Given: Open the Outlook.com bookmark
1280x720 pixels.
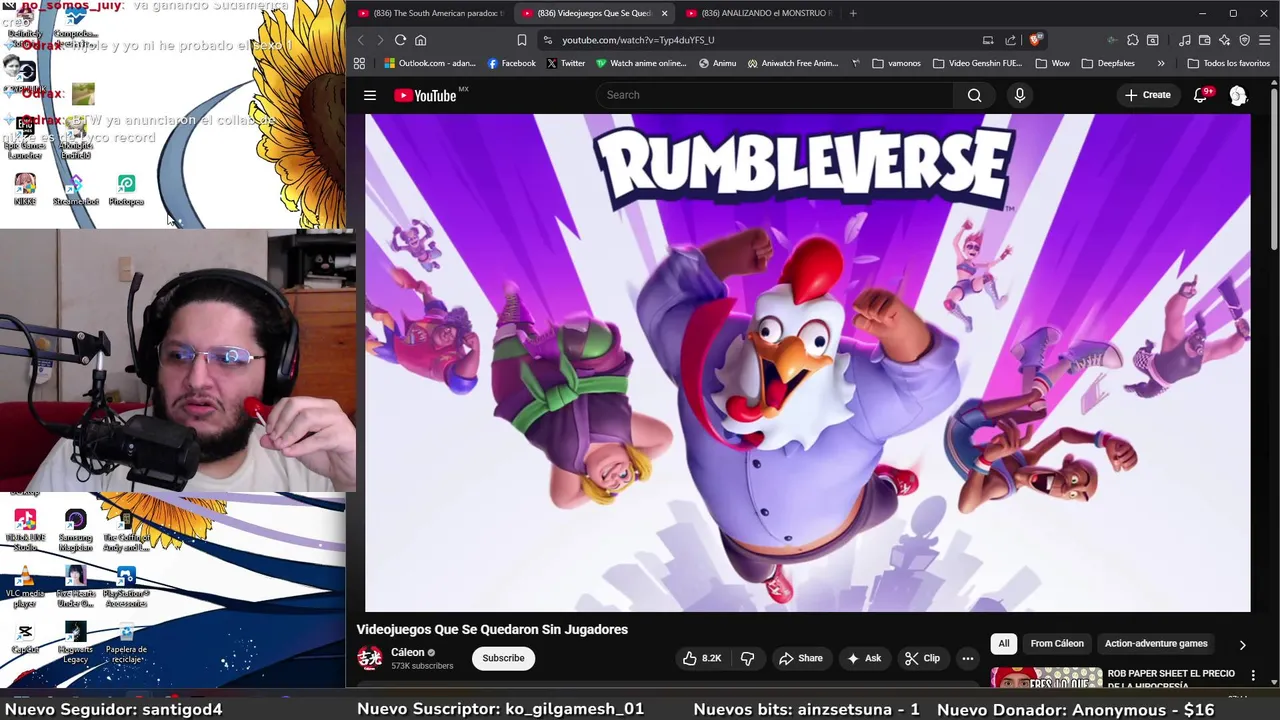Looking at the screenshot, I should pos(430,63).
